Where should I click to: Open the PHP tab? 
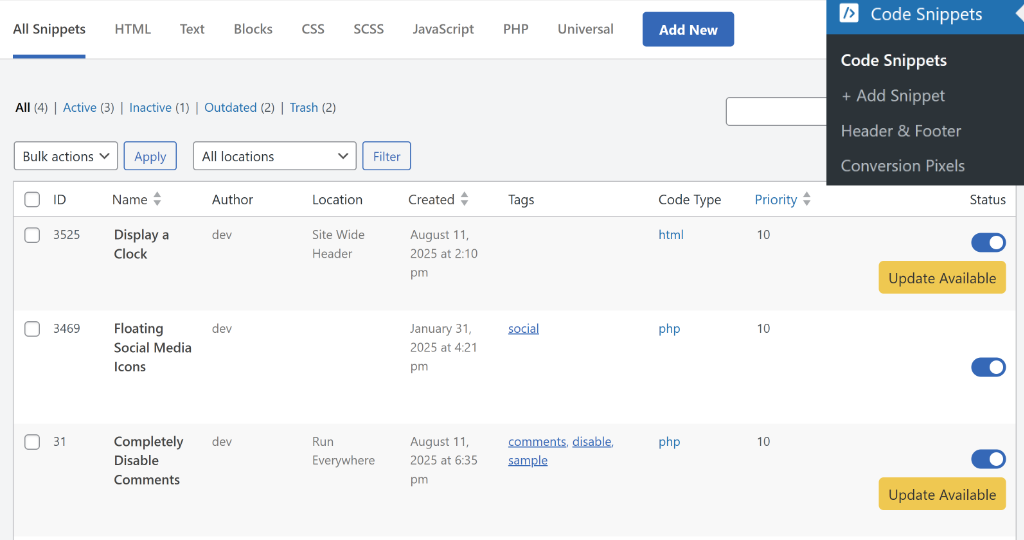tap(515, 29)
